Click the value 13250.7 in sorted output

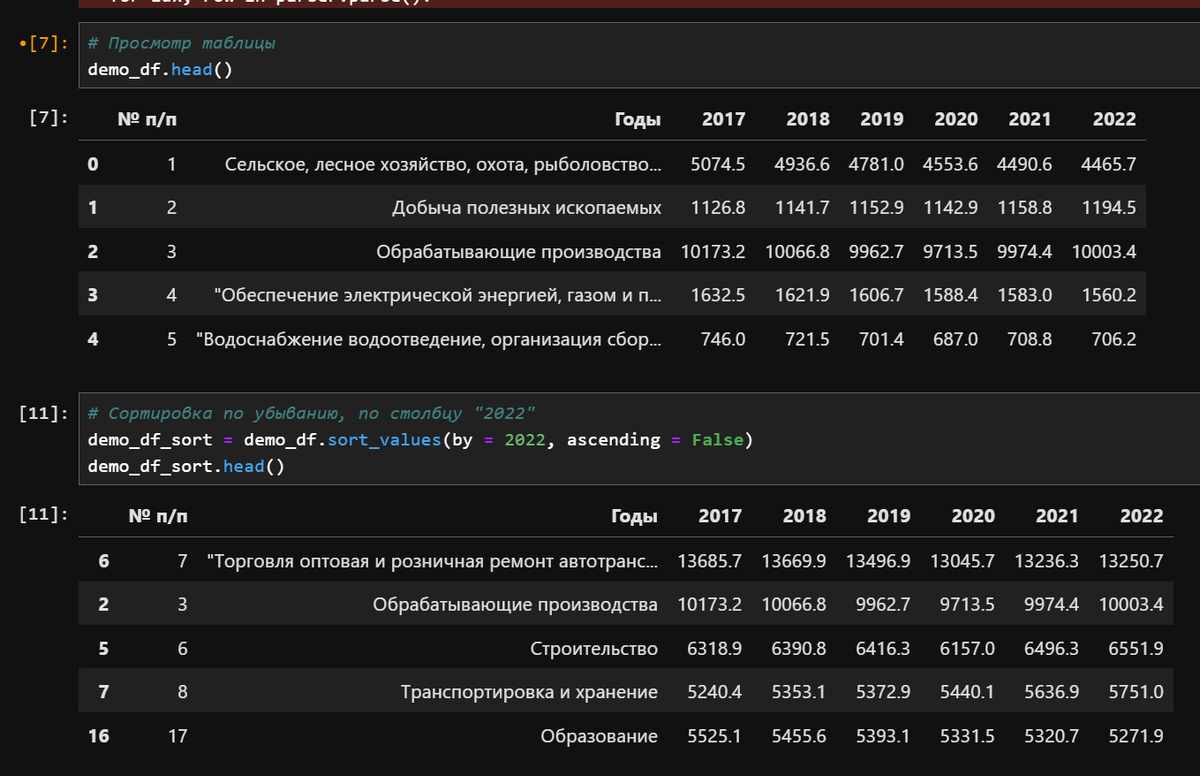click(x=1129, y=560)
